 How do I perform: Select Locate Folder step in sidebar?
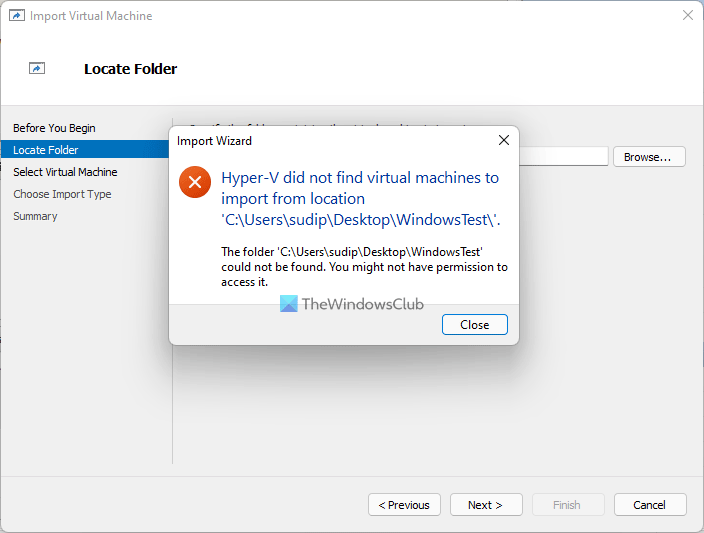[x=85, y=150]
